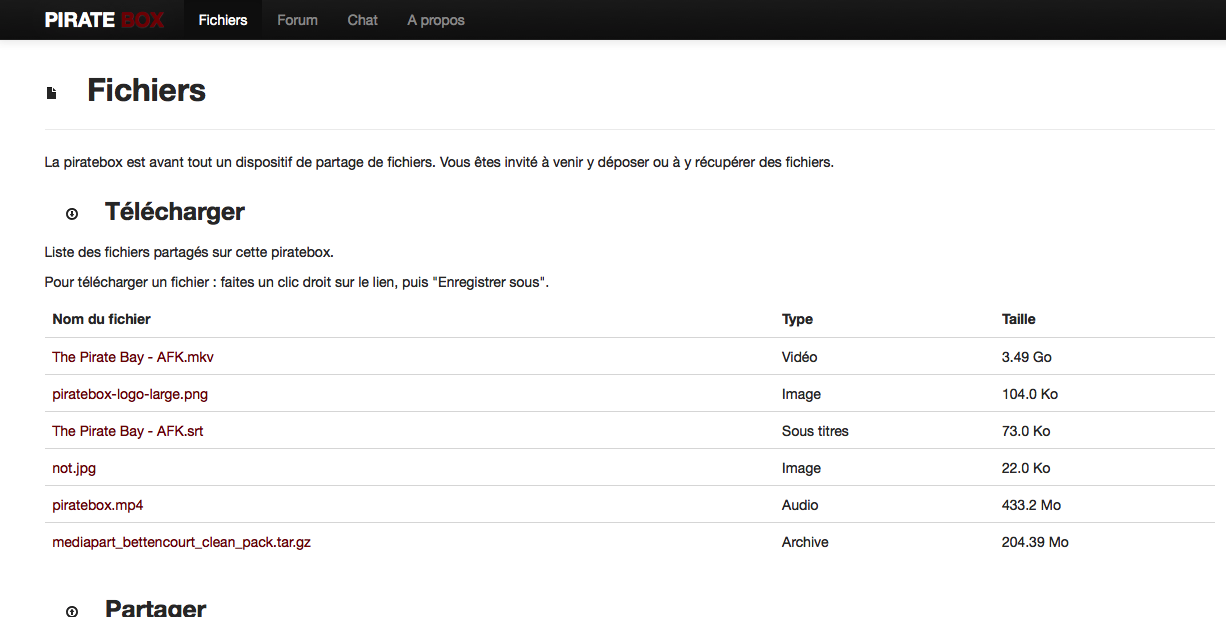Click the mediapart_bettencourt_clean_pack.tar.gz archive link
1226x617 pixels.
coord(182,542)
